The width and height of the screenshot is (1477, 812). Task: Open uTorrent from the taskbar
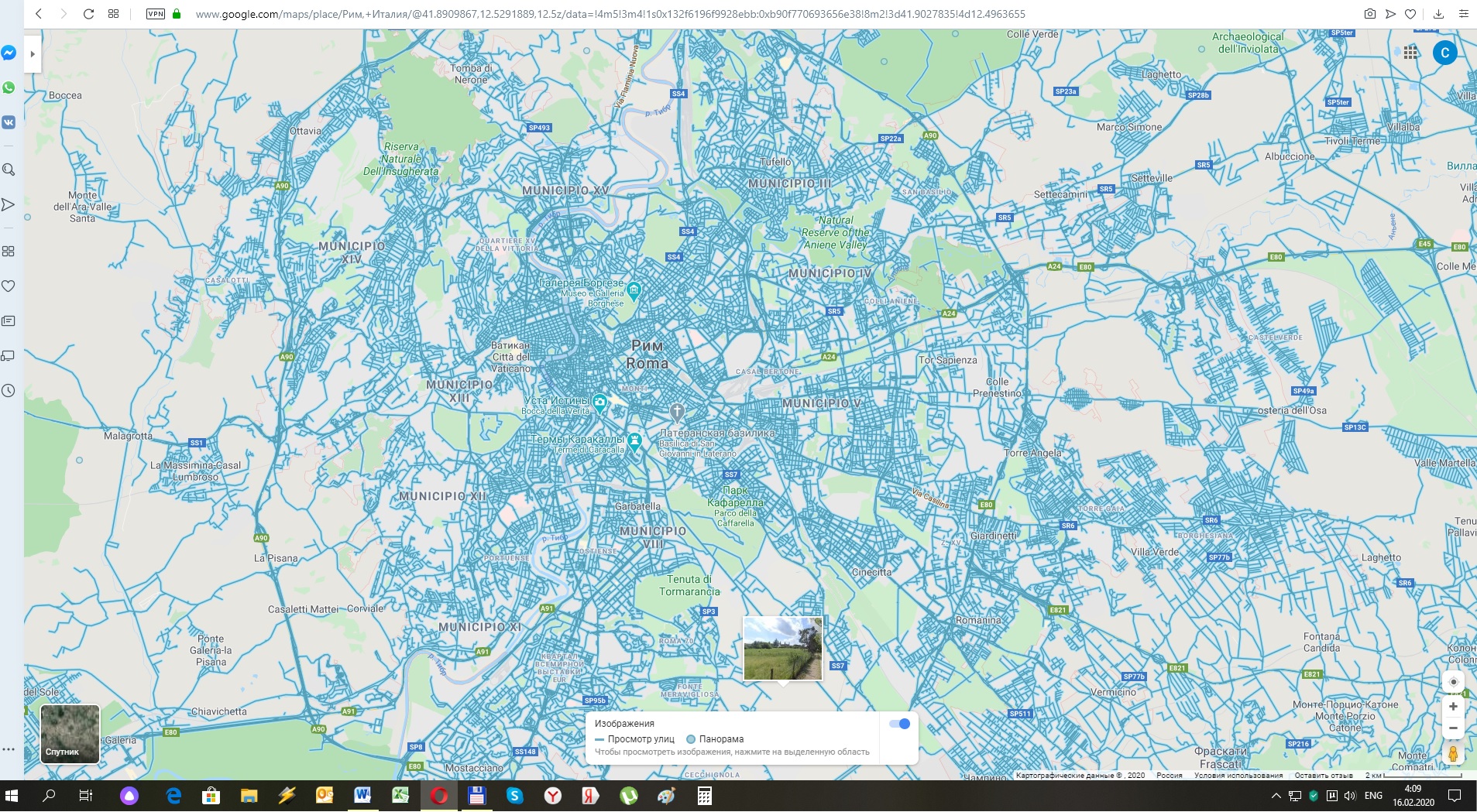pyautogui.click(x=628, y=796)
